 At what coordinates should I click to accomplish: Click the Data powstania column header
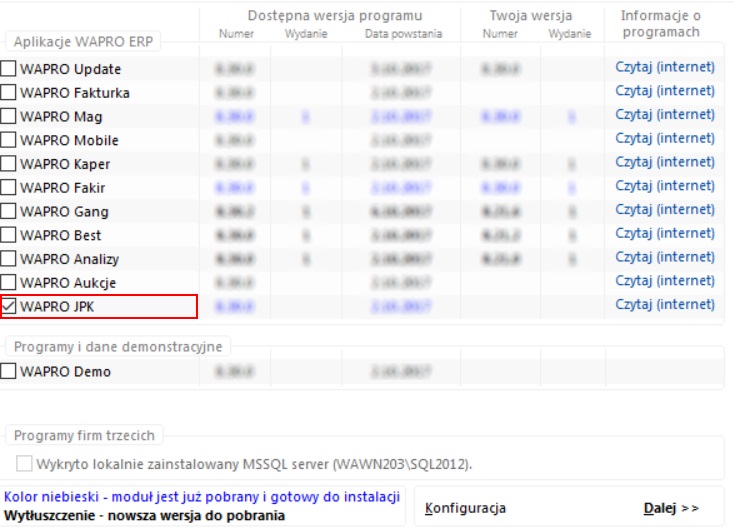pyautogui.click(x=404, y=34)
